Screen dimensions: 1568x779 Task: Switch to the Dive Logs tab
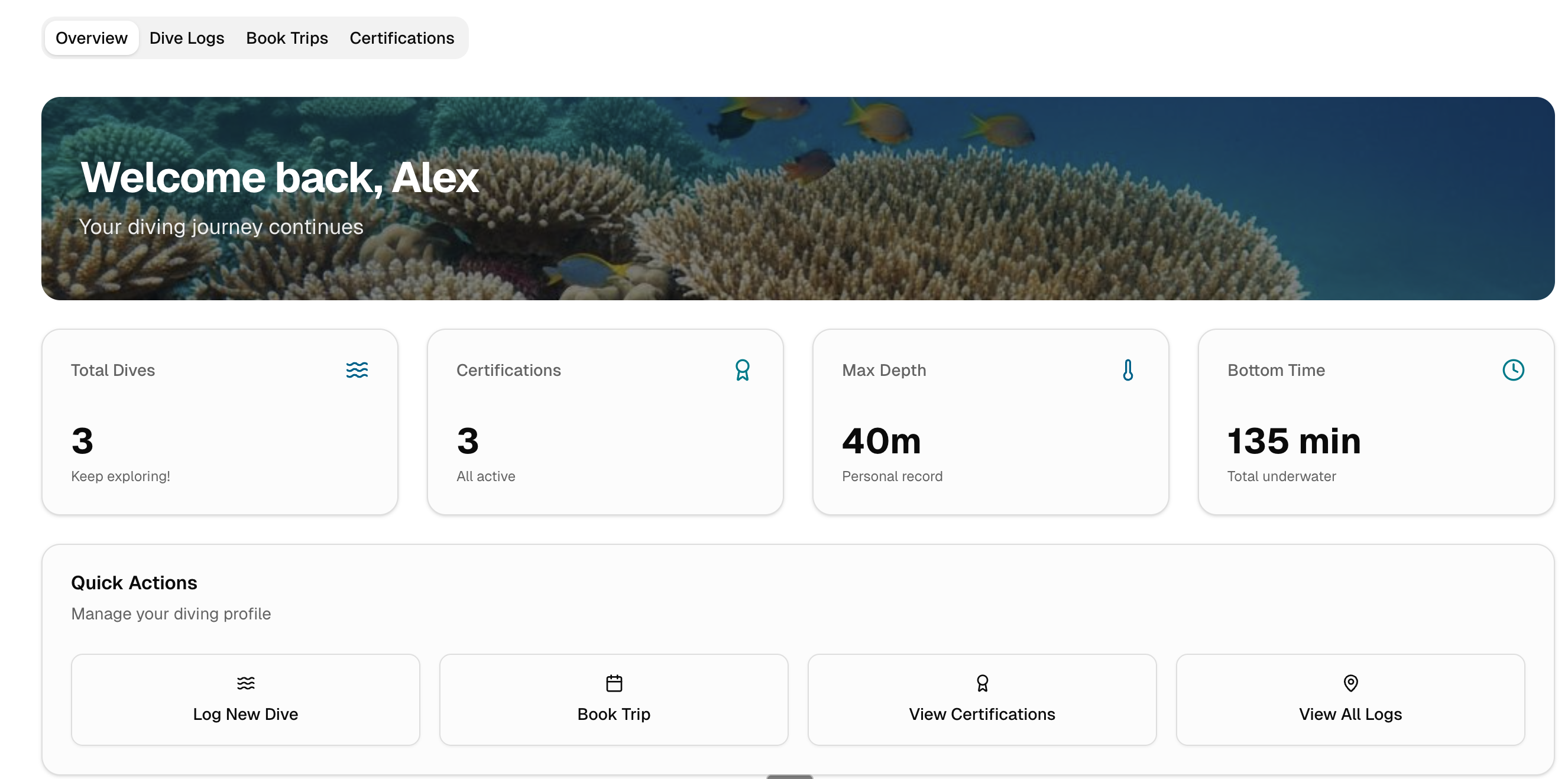(x=186, y=38)
